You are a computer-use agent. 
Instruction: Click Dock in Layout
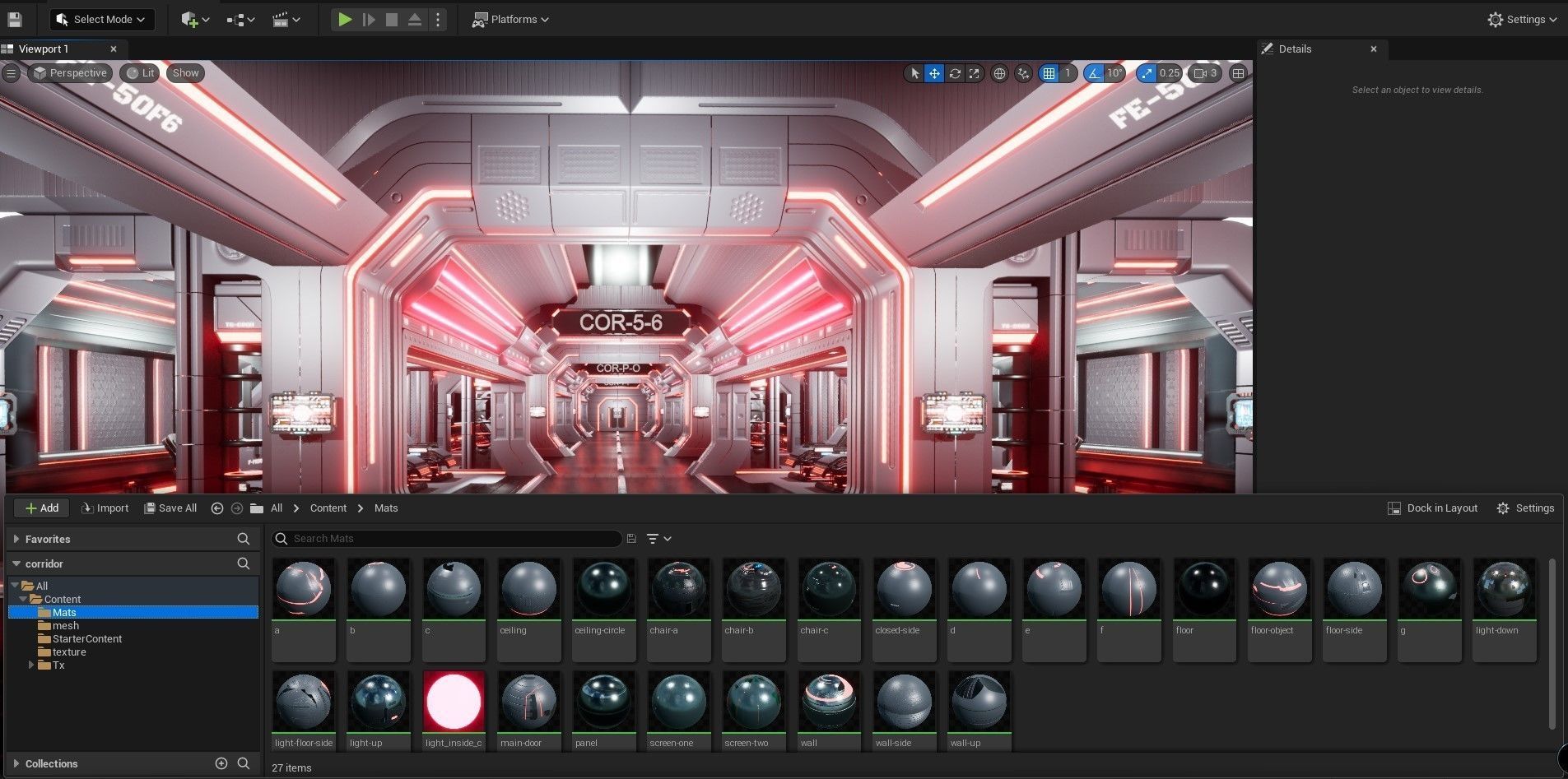coord(1433,508)
